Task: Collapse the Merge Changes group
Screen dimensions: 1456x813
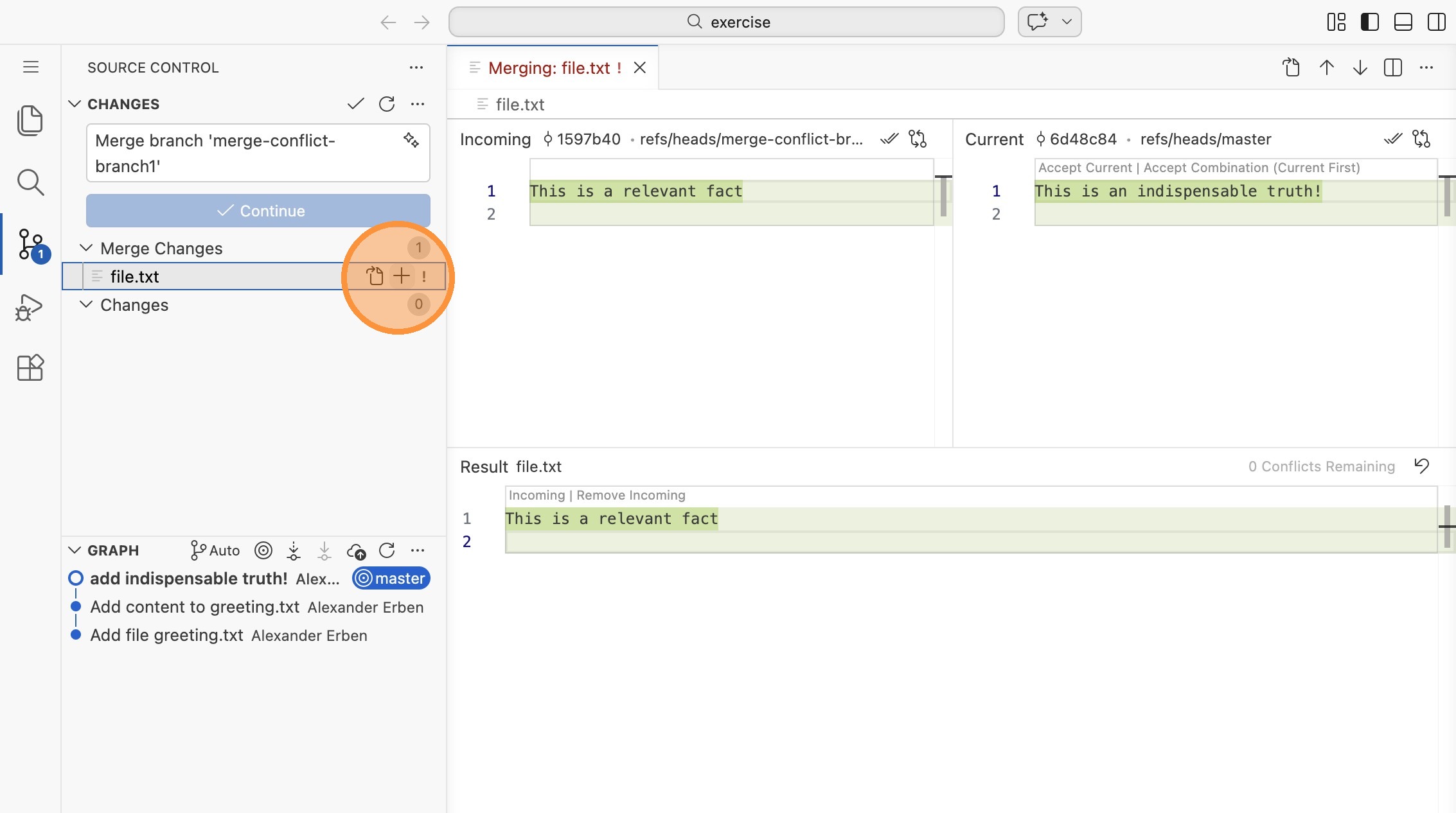Action: (86, 248)
